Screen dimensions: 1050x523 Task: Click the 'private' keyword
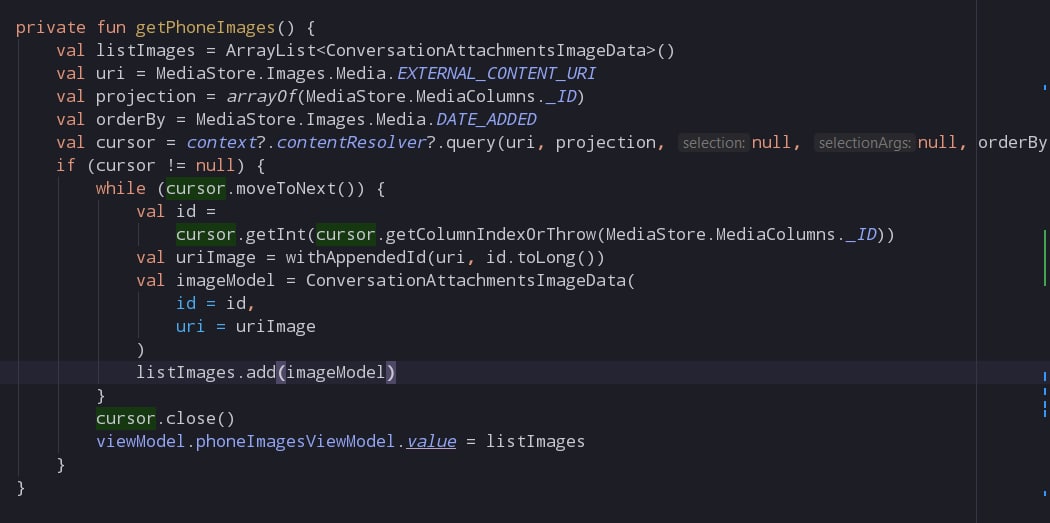pyautogui.click(x=51, y=27)
